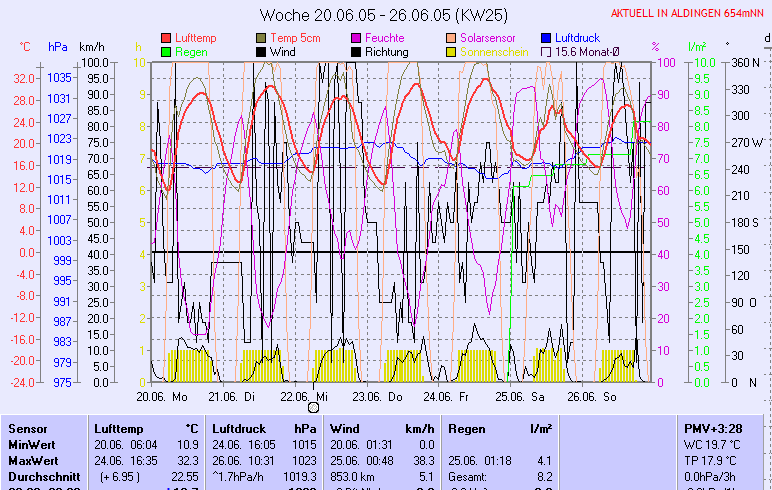The image size is (772, 490).
Task: Select the 20.06. Mo date label
Action: click(x=162, y=396)
